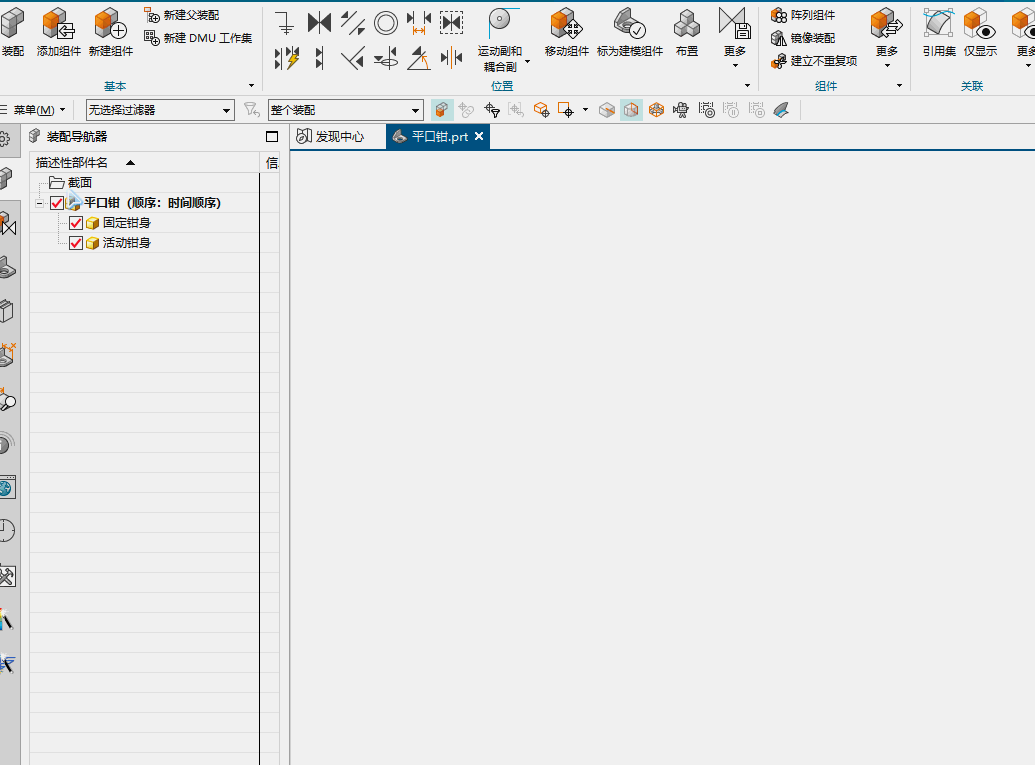The width and height of the screenshot is (1035, 765).
Task: Select the concentric circles constraint icon
Action: tap(385, 22)
